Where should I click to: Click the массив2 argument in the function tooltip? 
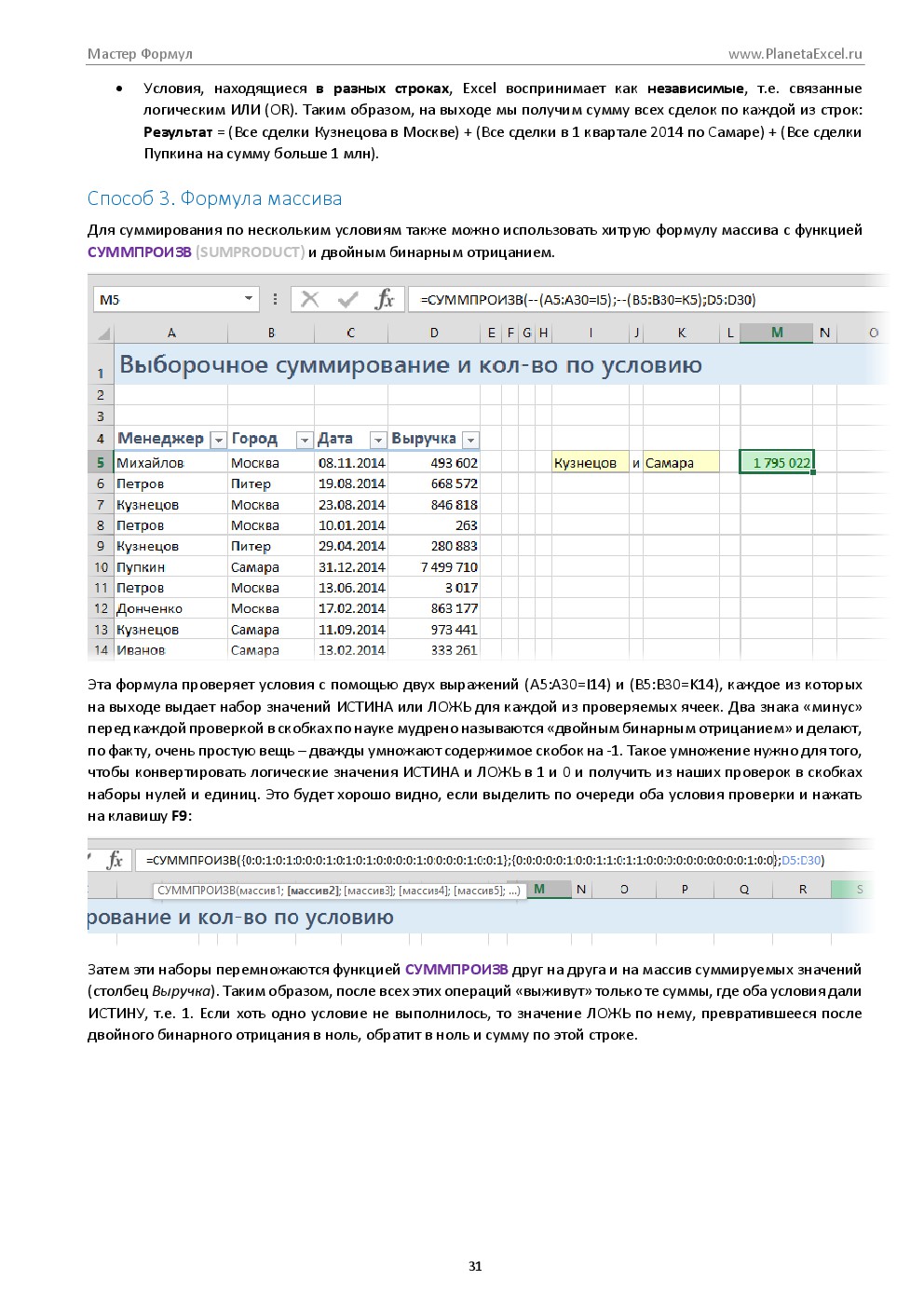tap(311, 891)
